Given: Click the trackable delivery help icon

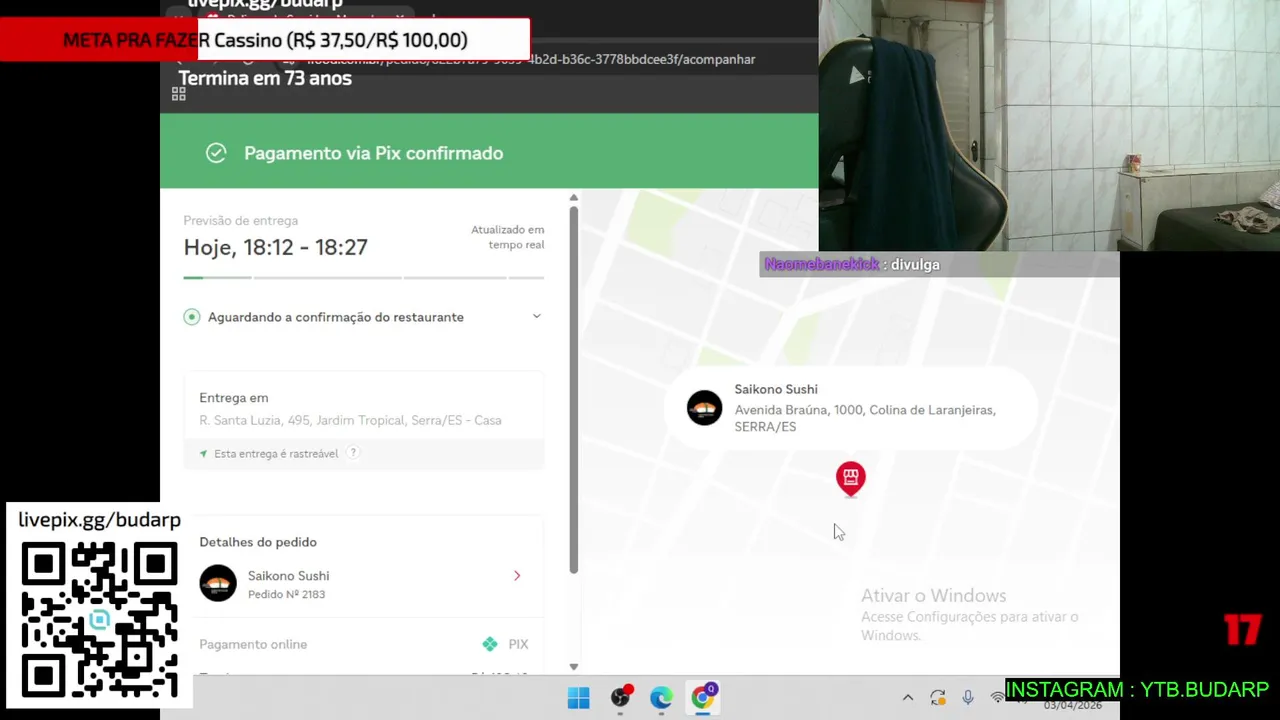Looking at the screenshot, I should (x=352, y=453).
